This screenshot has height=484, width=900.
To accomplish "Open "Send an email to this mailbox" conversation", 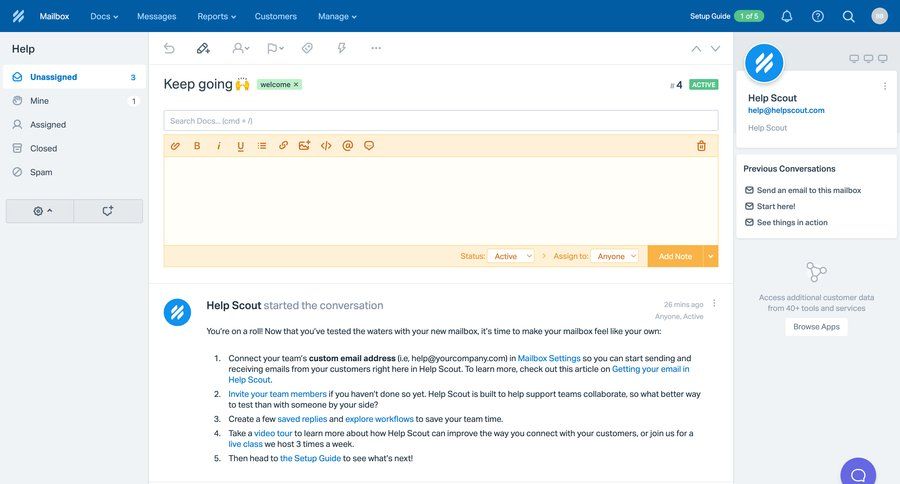I will coord(809,190).
